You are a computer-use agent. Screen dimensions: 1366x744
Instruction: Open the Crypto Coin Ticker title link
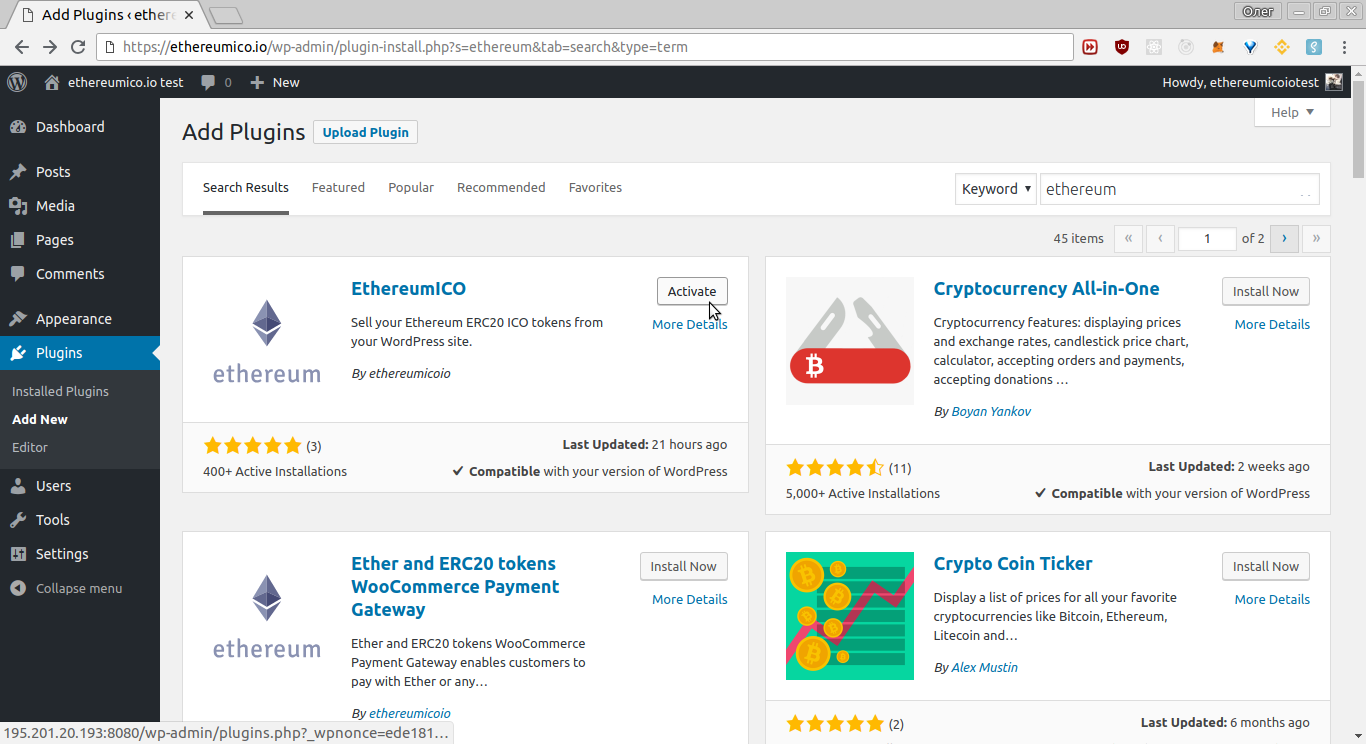click(x=1013, y=564)
